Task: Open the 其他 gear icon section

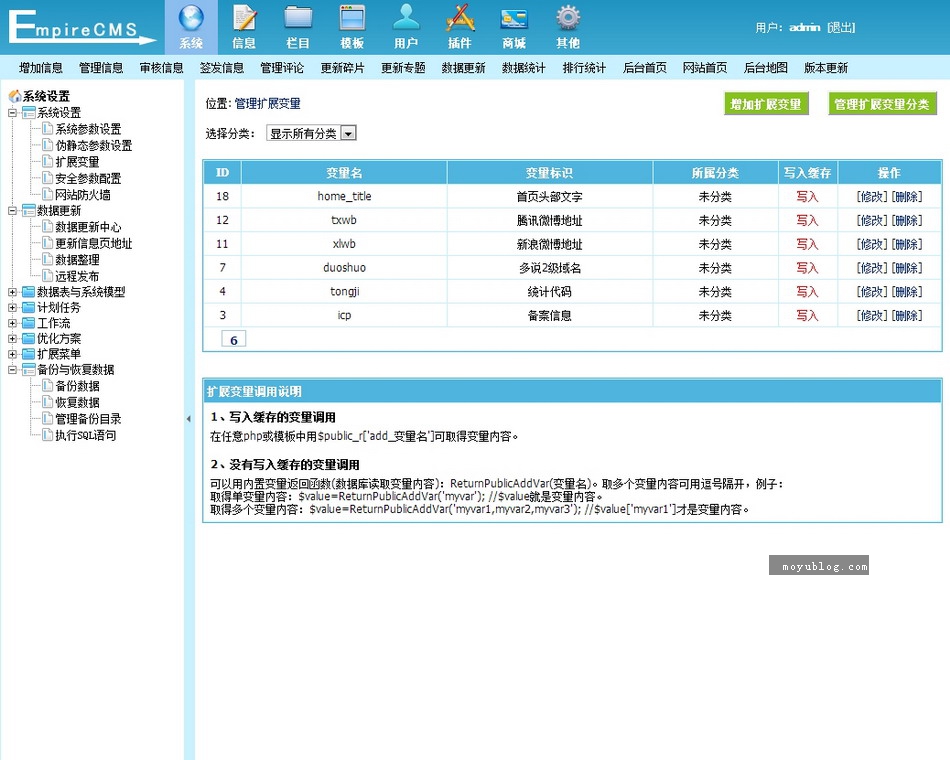Action: 568,27
